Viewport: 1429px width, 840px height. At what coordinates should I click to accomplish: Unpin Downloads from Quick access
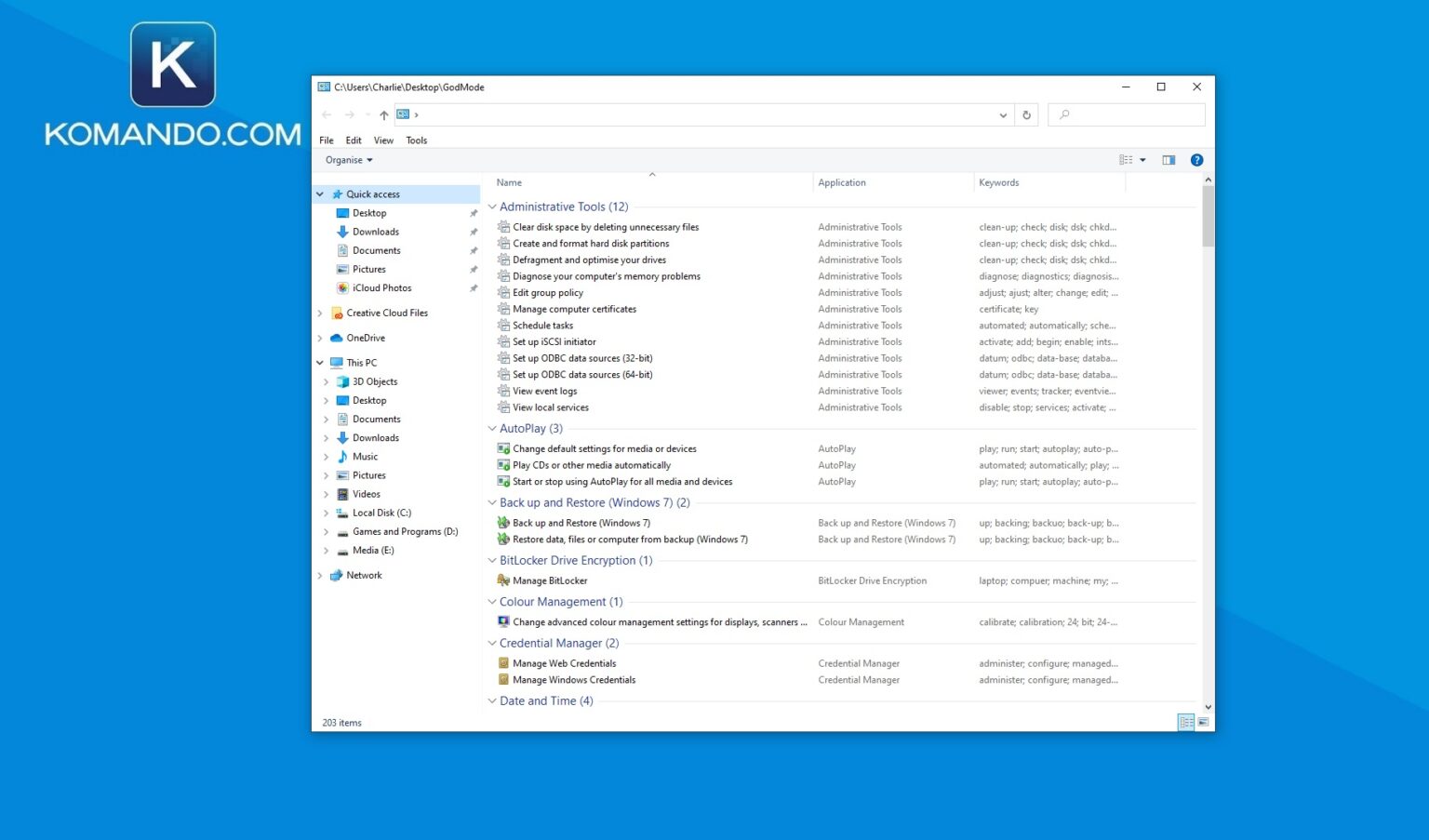point(474,232)
